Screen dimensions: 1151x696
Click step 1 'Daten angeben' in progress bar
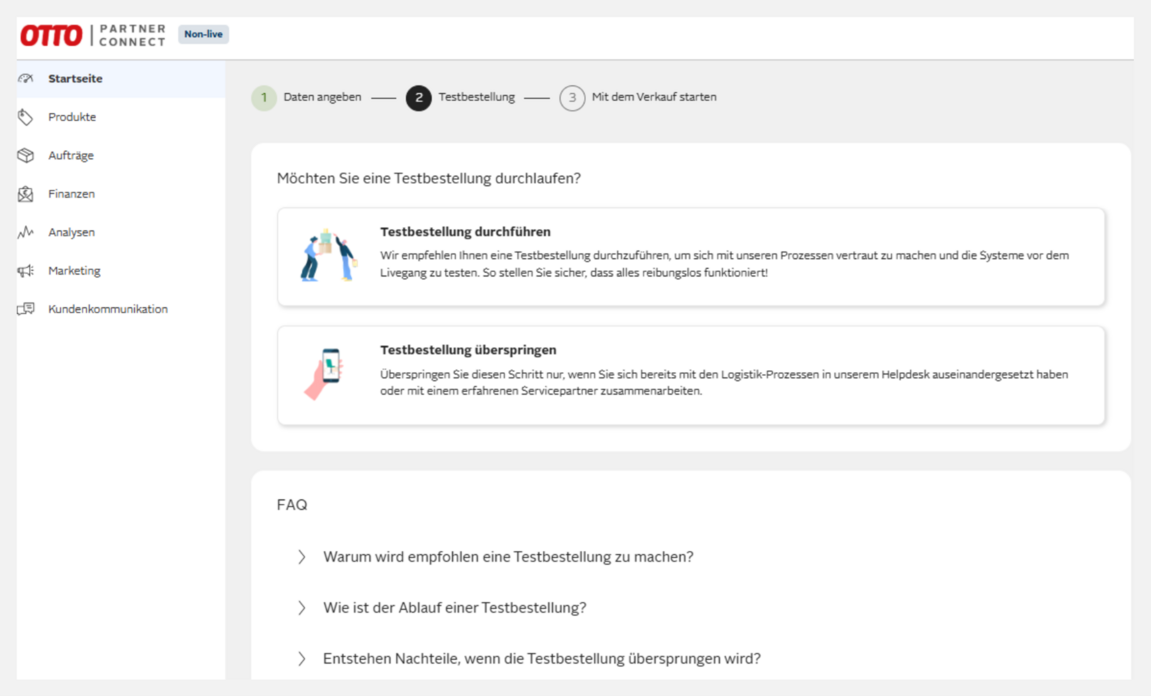(263, 98)
